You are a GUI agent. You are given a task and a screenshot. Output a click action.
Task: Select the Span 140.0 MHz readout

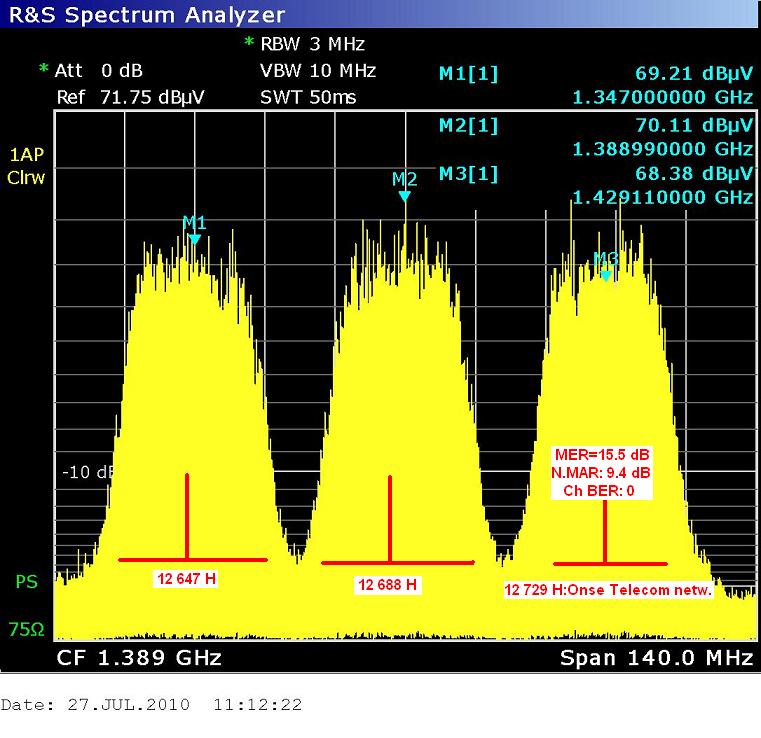click(655, 658)
